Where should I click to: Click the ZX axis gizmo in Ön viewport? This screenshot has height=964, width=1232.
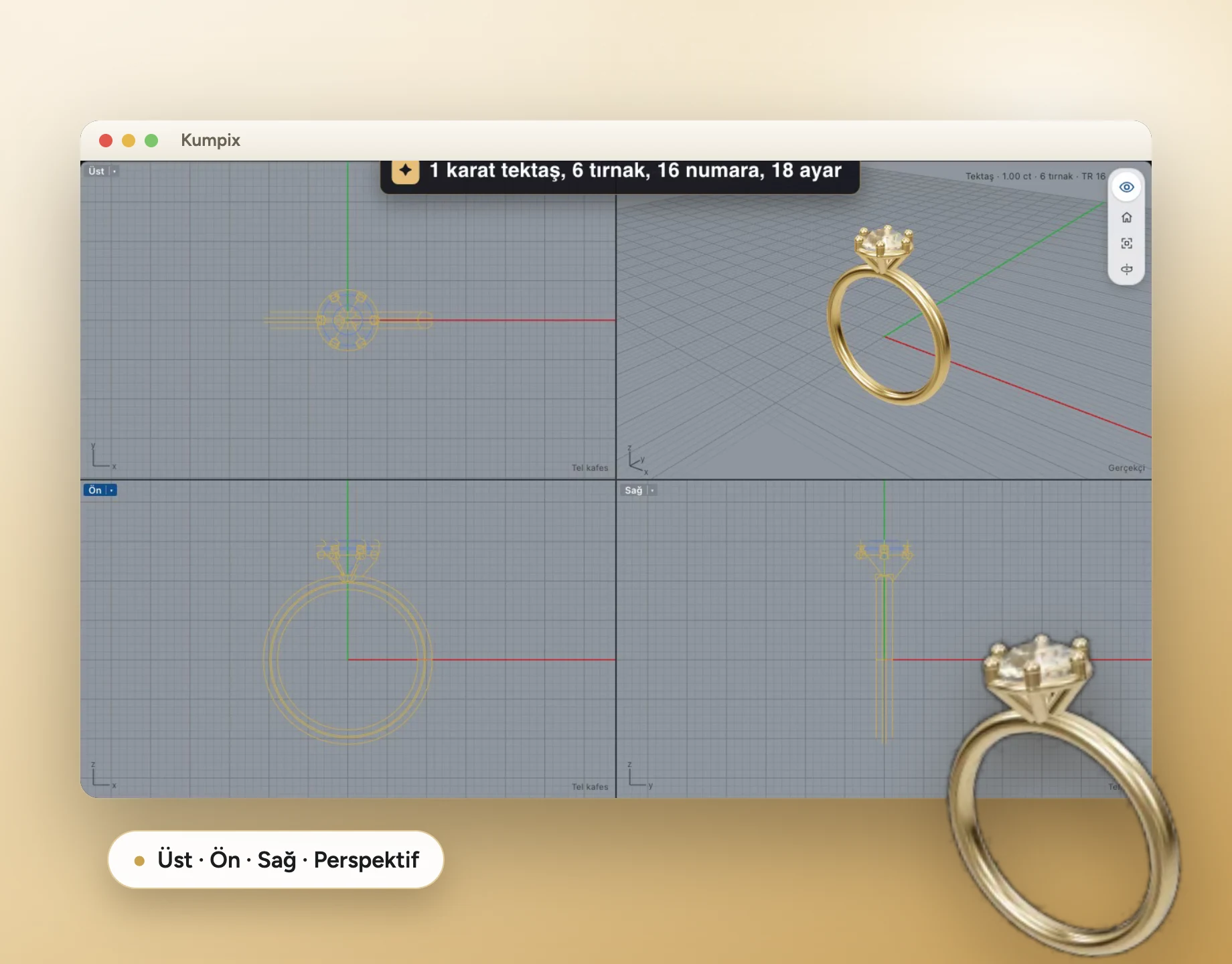(x=103, y=775)
